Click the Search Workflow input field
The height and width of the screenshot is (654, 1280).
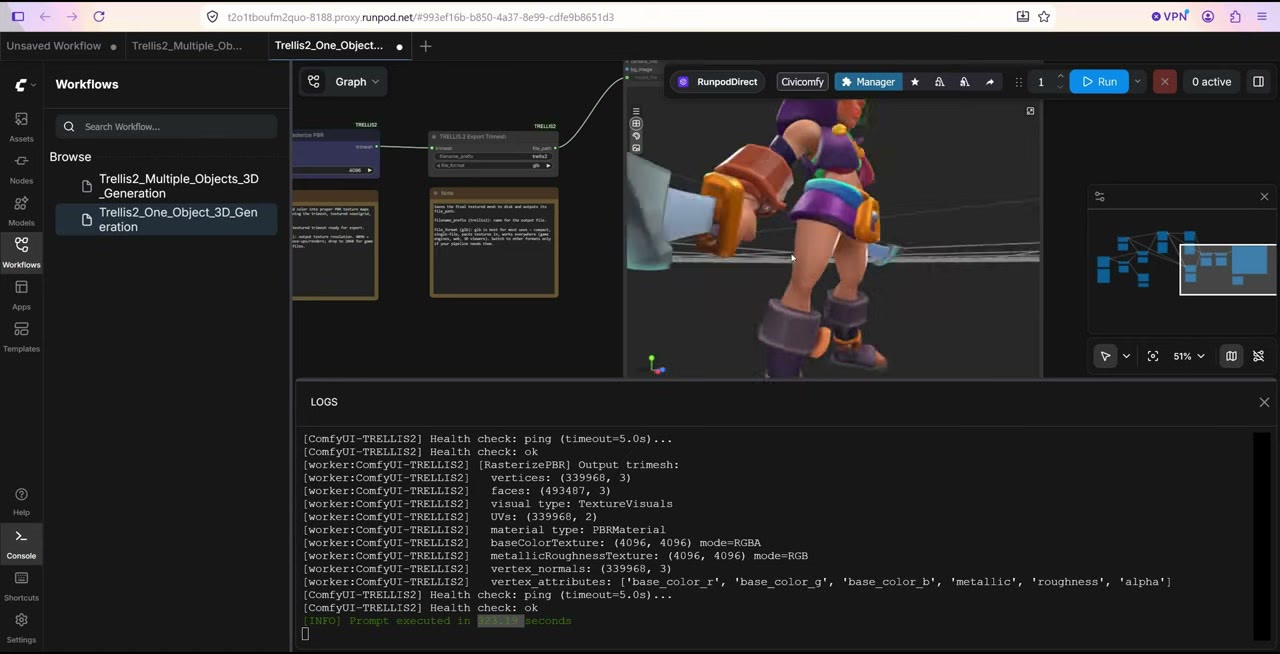pos(166,126)
